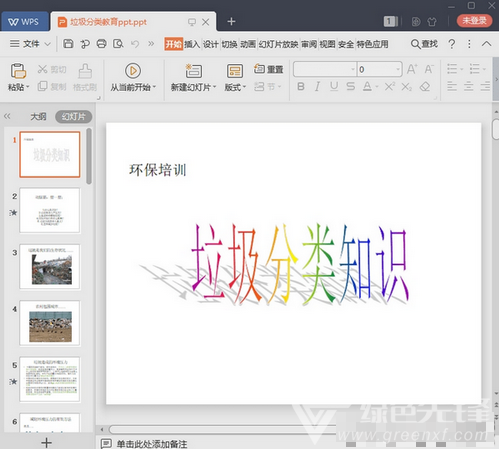The image size is (499, 449).
Task: Click the undo arrow icon
Action: [135, 44]
